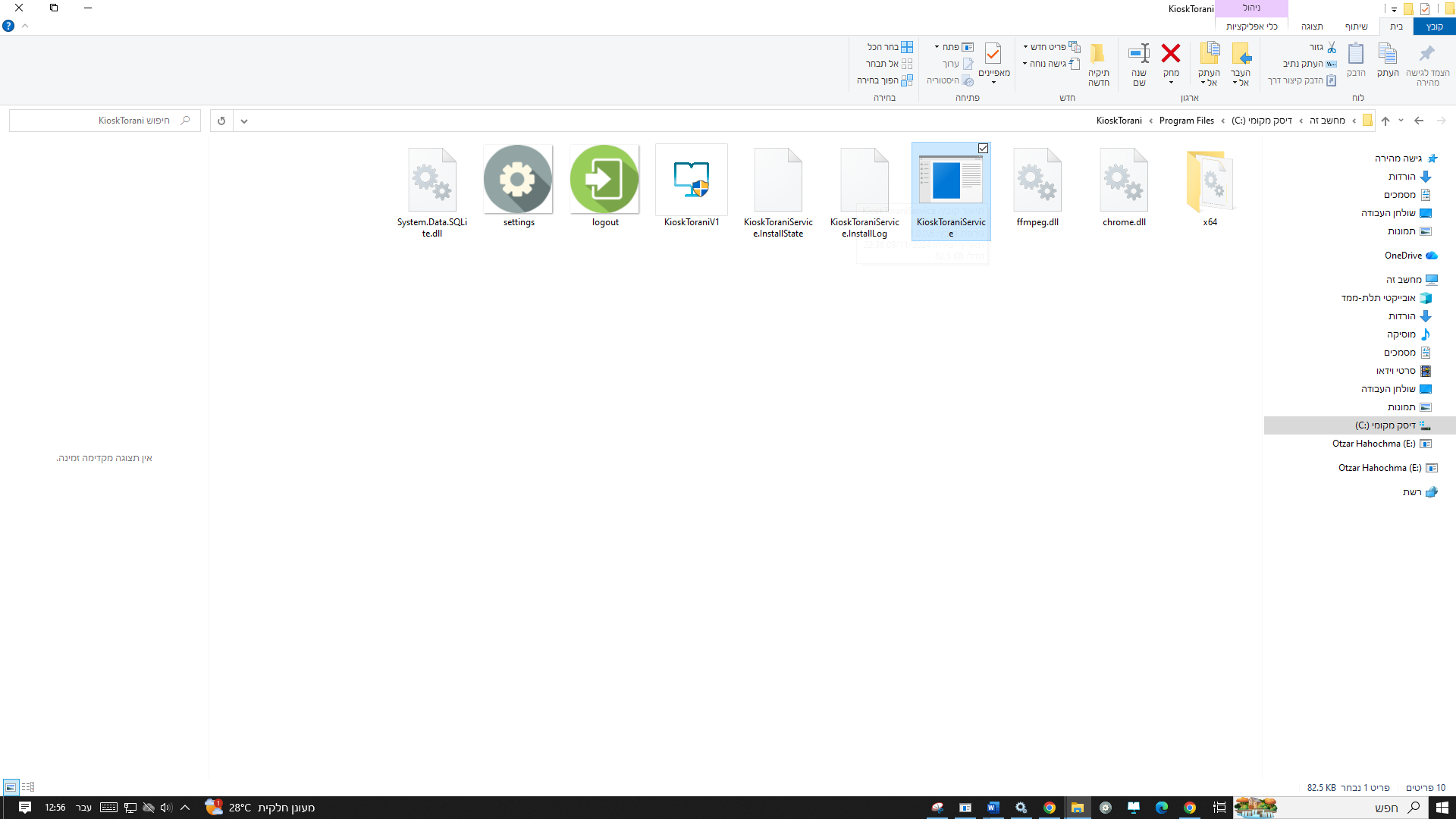
Task: Go up one folder level arrow
Action: [x=1385, y=121]
